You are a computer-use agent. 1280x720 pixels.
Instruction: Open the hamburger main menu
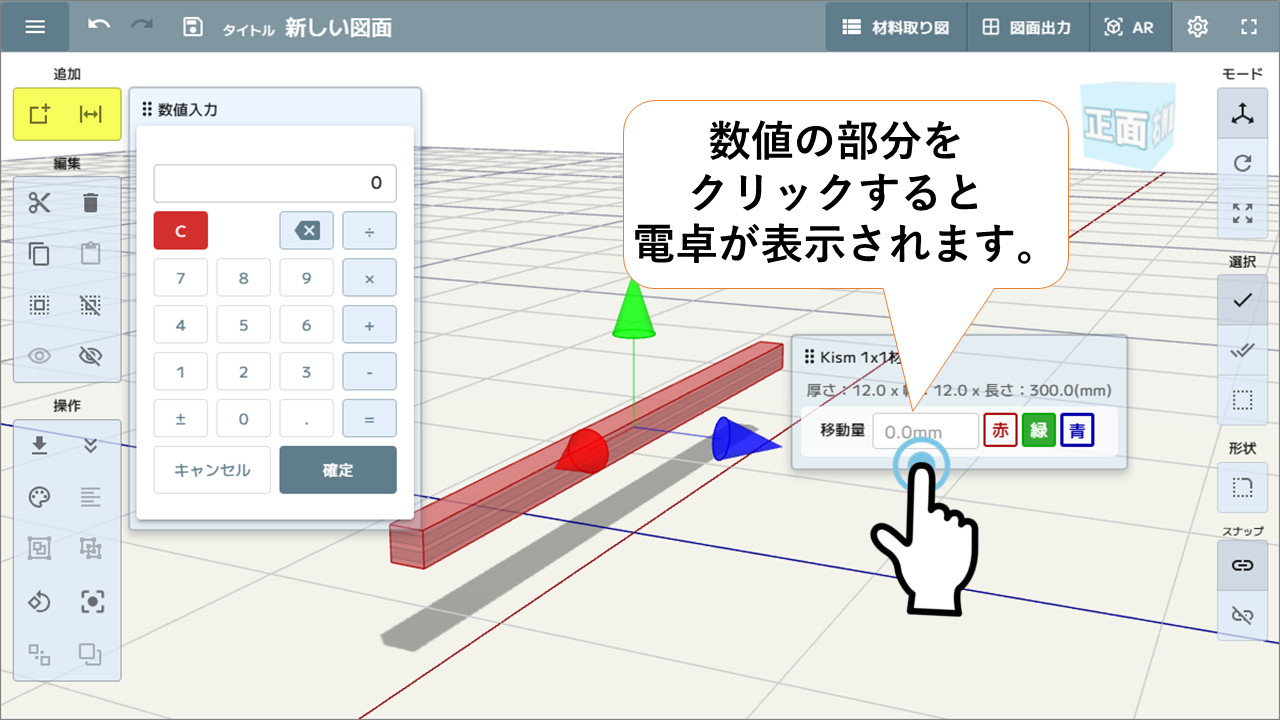(35, 27)
